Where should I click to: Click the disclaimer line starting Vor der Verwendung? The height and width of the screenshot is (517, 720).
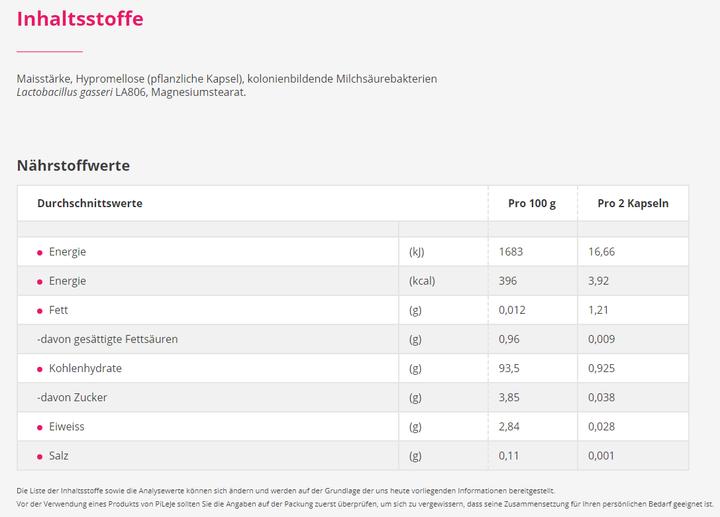pyautogui.click(x=365, y=504)
